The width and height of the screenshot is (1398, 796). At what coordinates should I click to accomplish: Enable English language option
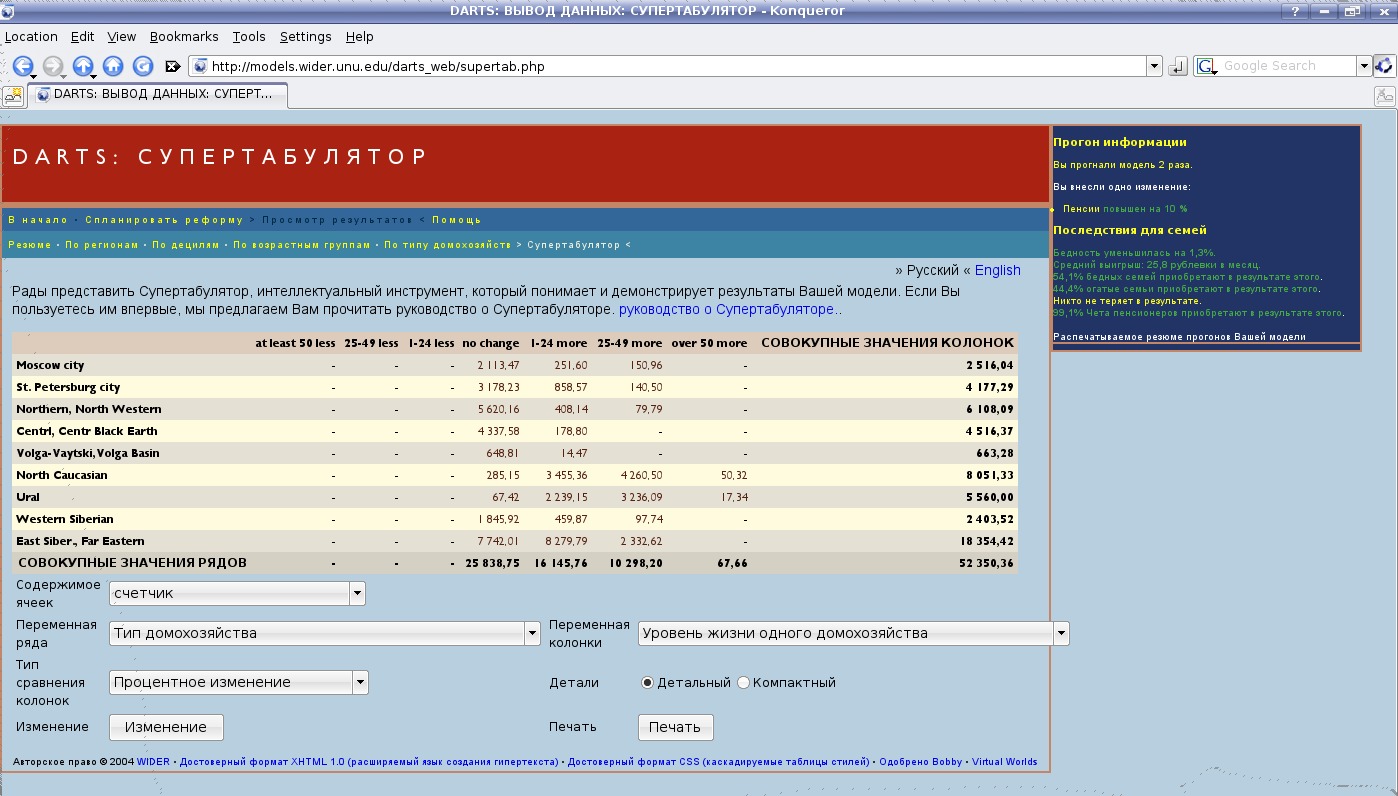pyautogui.click(x=997, y=270)
